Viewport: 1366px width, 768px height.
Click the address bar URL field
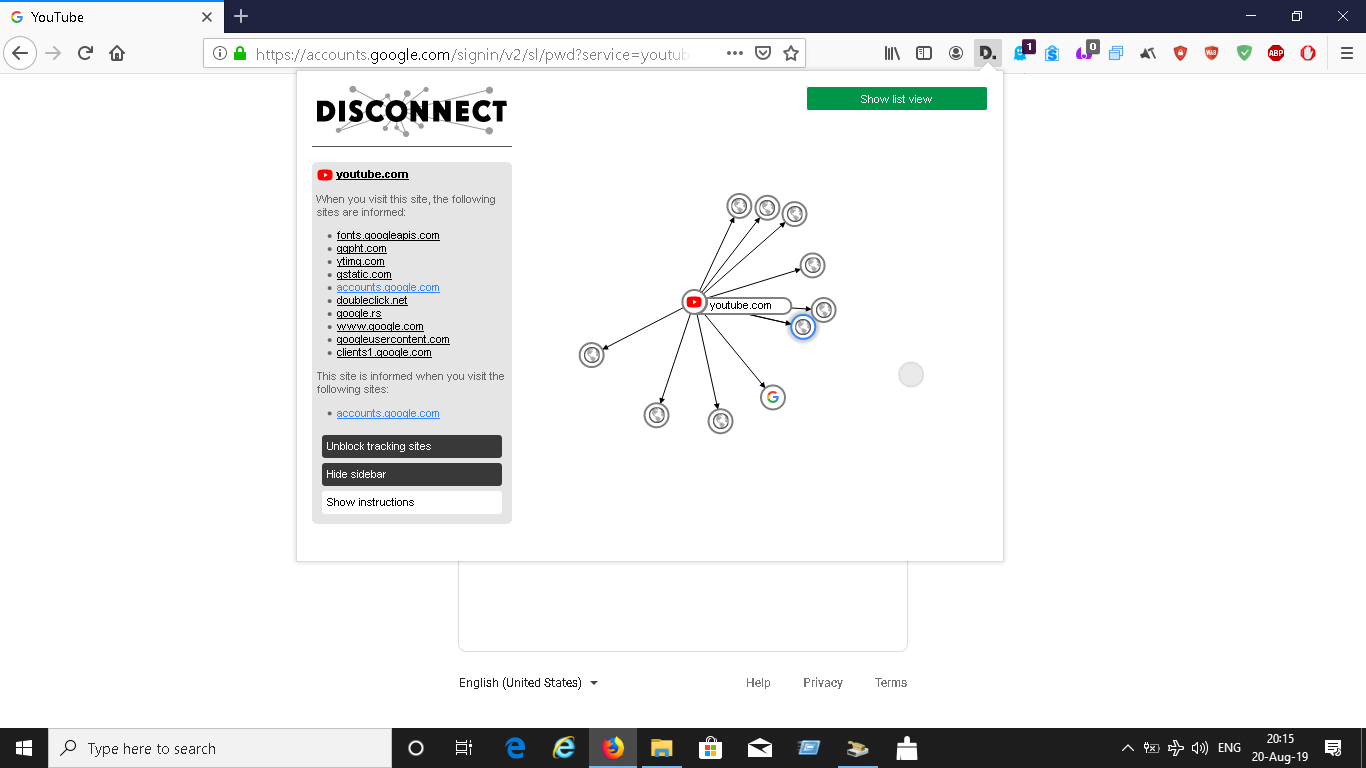coord(472,54)
